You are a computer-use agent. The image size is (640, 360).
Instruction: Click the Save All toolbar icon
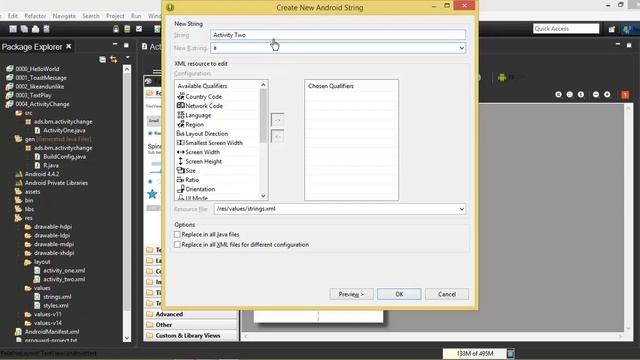[x=24, y=29]
